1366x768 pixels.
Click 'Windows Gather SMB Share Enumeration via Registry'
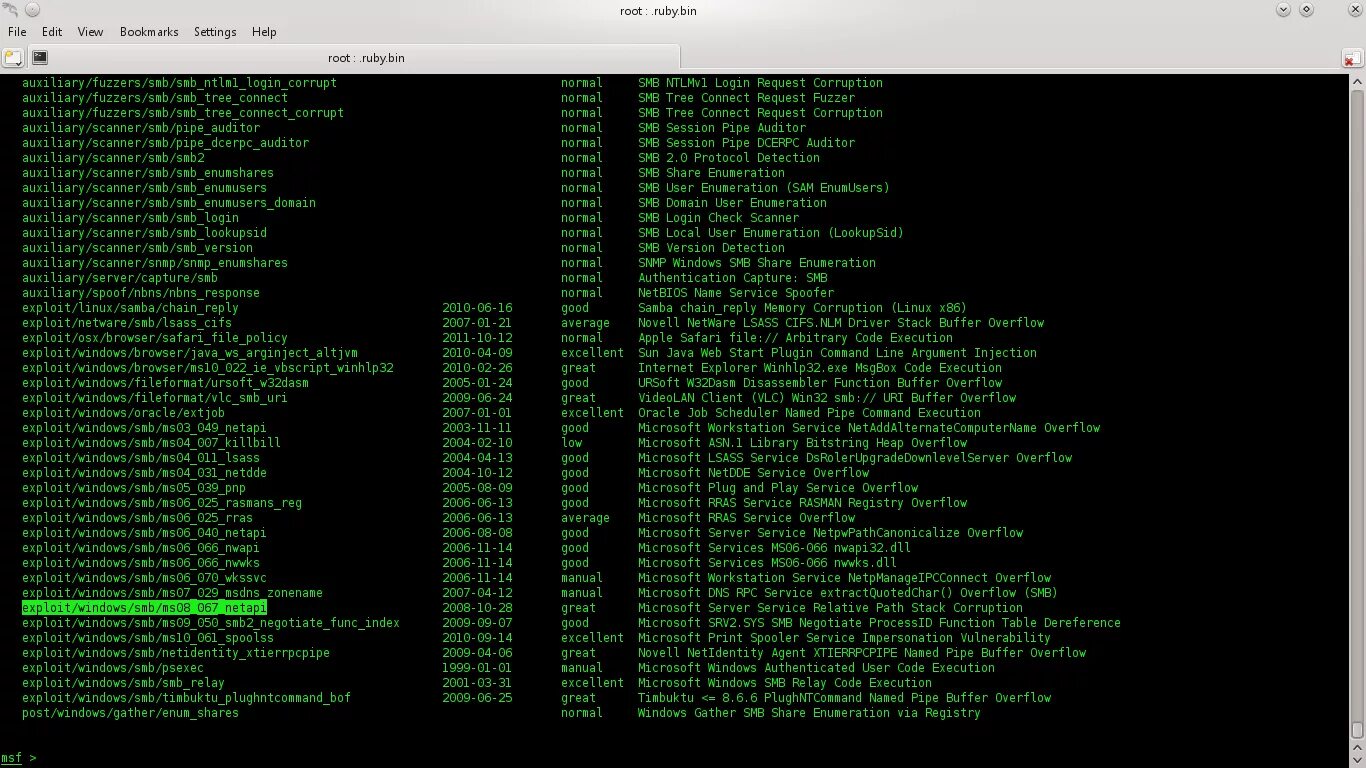coord(809,713)
